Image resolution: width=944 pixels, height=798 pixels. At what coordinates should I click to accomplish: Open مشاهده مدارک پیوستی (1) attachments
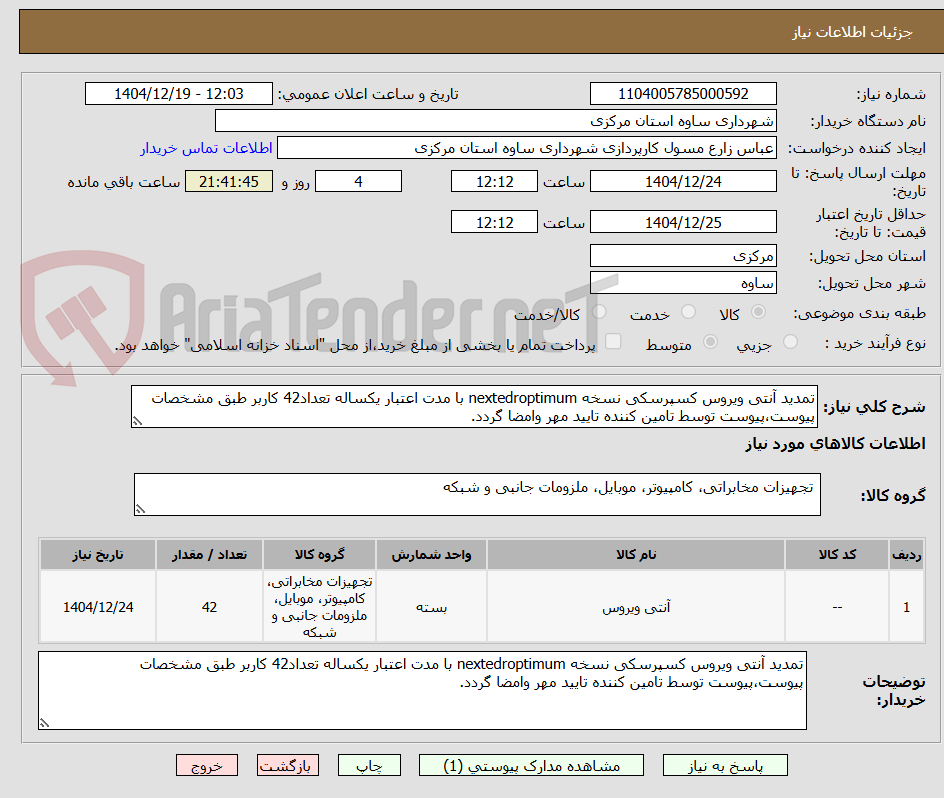point(531,765)
